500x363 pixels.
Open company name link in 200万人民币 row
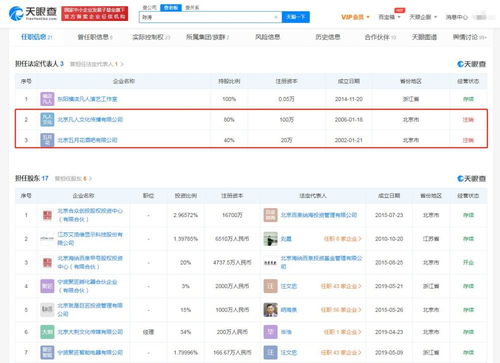click(x=90, y=332)
